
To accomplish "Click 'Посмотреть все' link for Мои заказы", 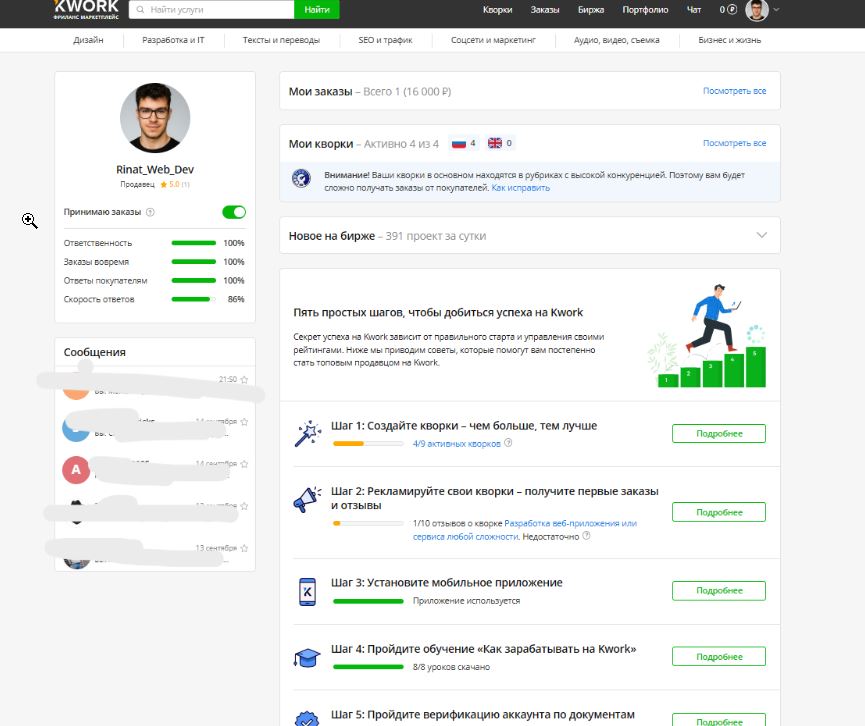I will coord(734,91).
